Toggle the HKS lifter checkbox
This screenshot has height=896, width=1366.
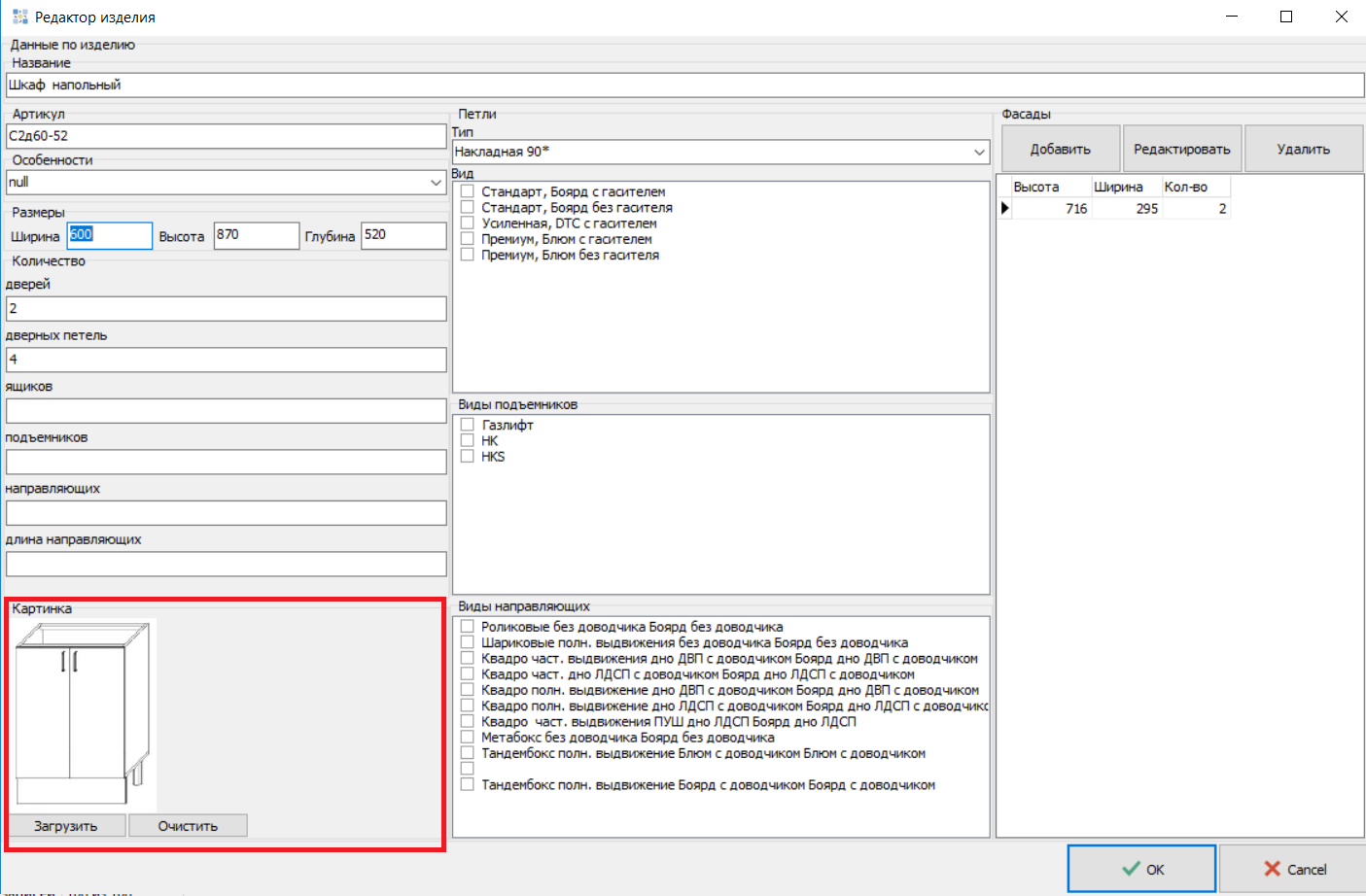click(468, 457)
